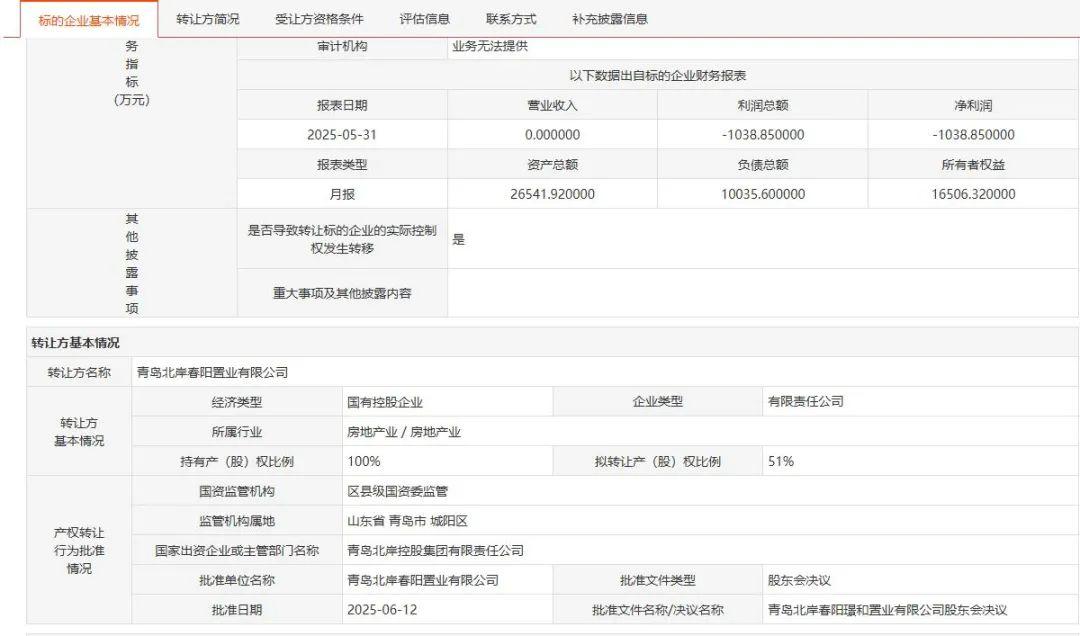Open the 受让方资格条件 tab
Image resolution: width=1080 pixels, height=636 pixels.
[x=319, y=19]
